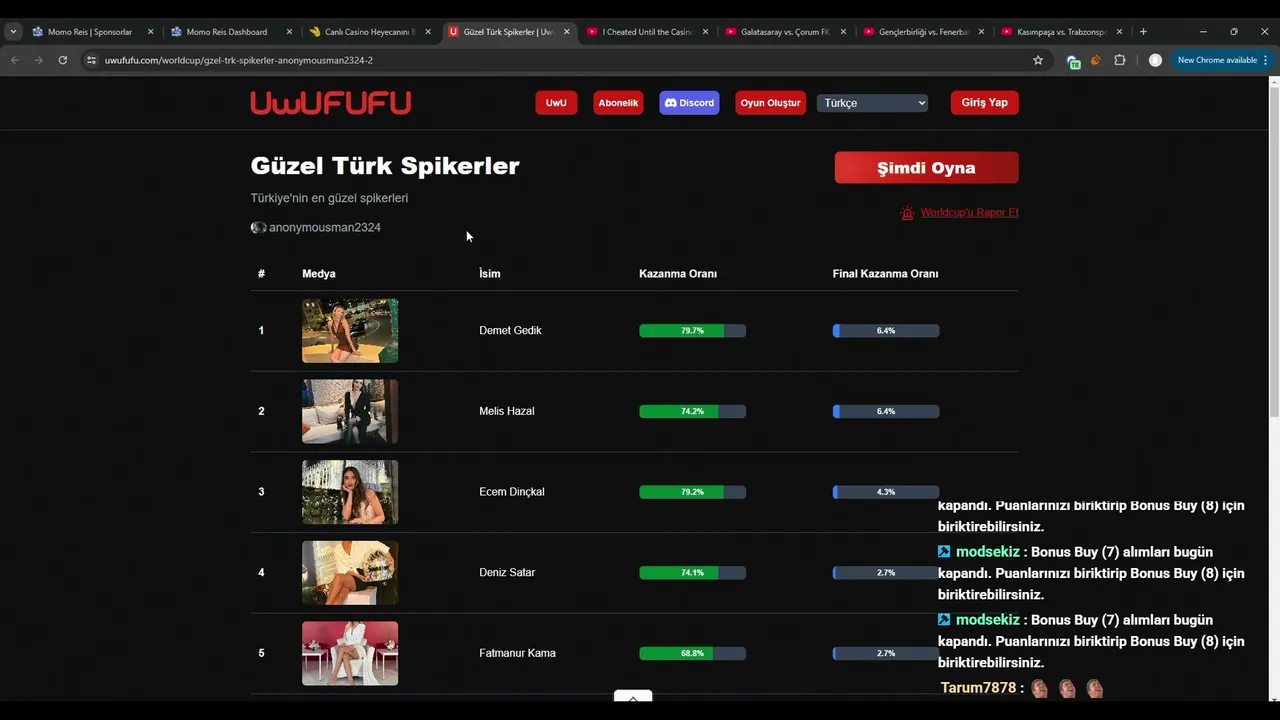Click the Final Kazanma Oranı column header
The width and height of the screenshot is (1280, 720).
[885, 274]
